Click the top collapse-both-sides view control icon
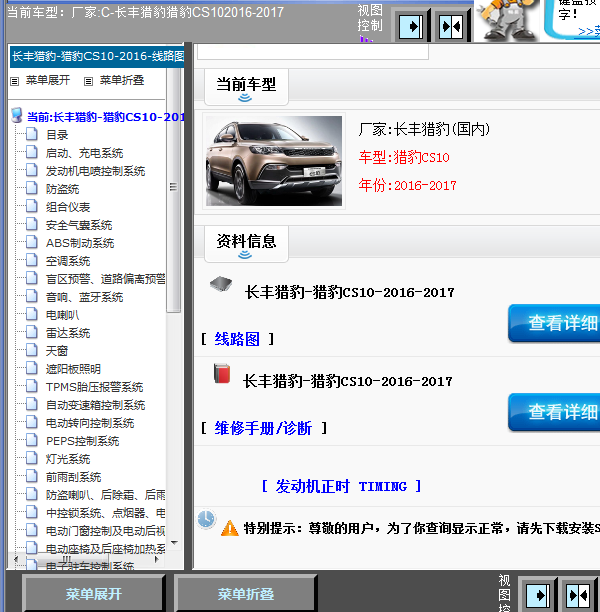The width and height of the screenshot is (600, 612). (x=451, y=27)
